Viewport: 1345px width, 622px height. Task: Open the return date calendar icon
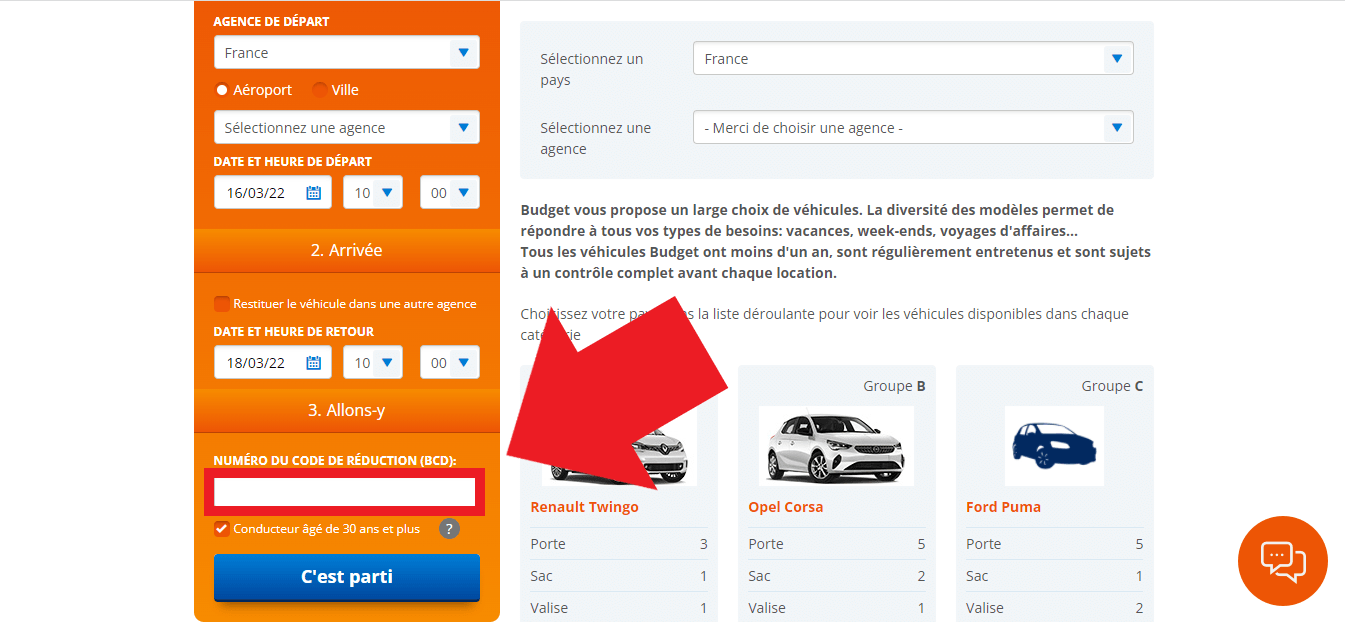(x=313, y=363)
